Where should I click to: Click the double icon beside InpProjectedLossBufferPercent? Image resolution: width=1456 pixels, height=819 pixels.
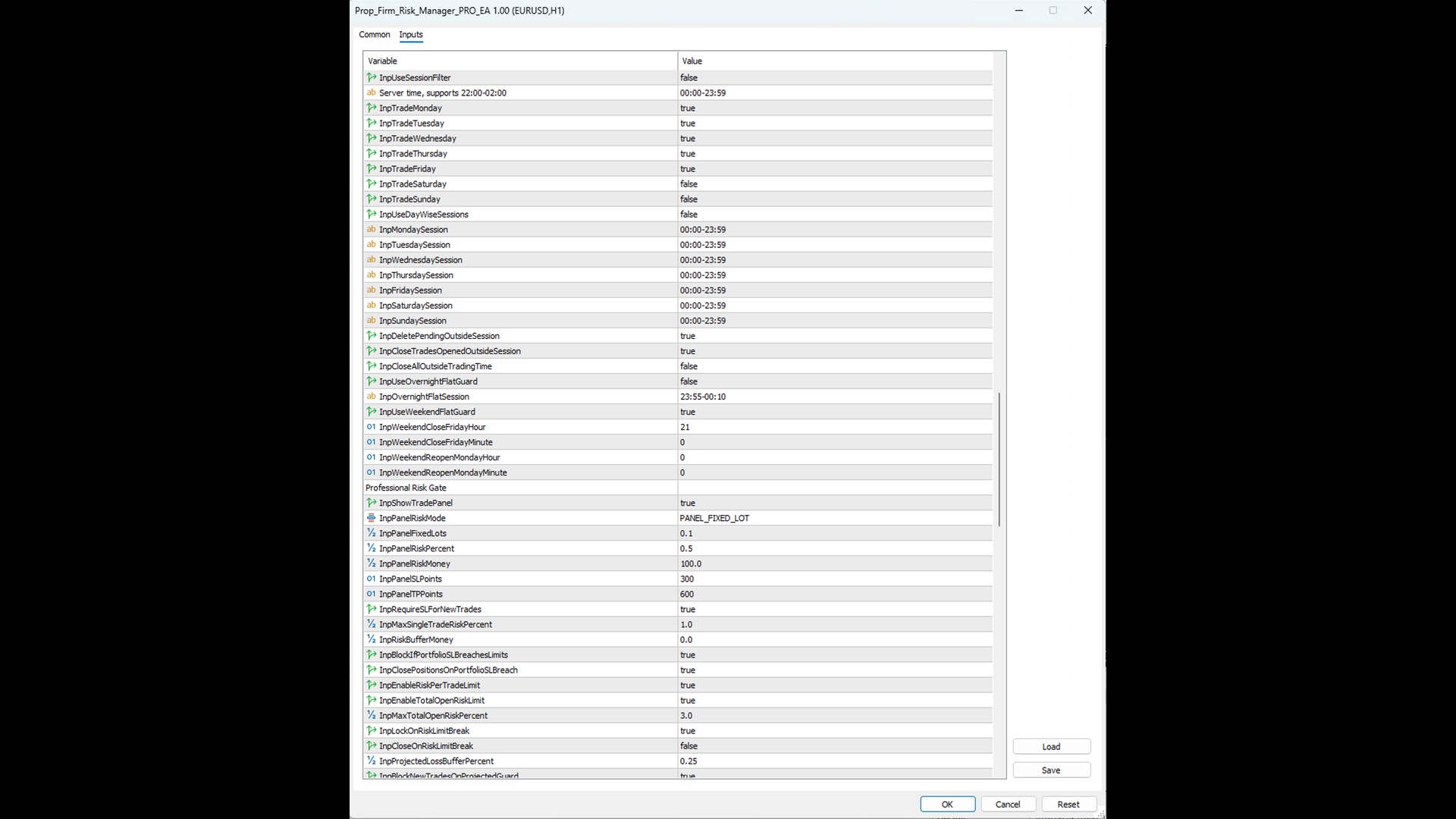tap(372, 761)
